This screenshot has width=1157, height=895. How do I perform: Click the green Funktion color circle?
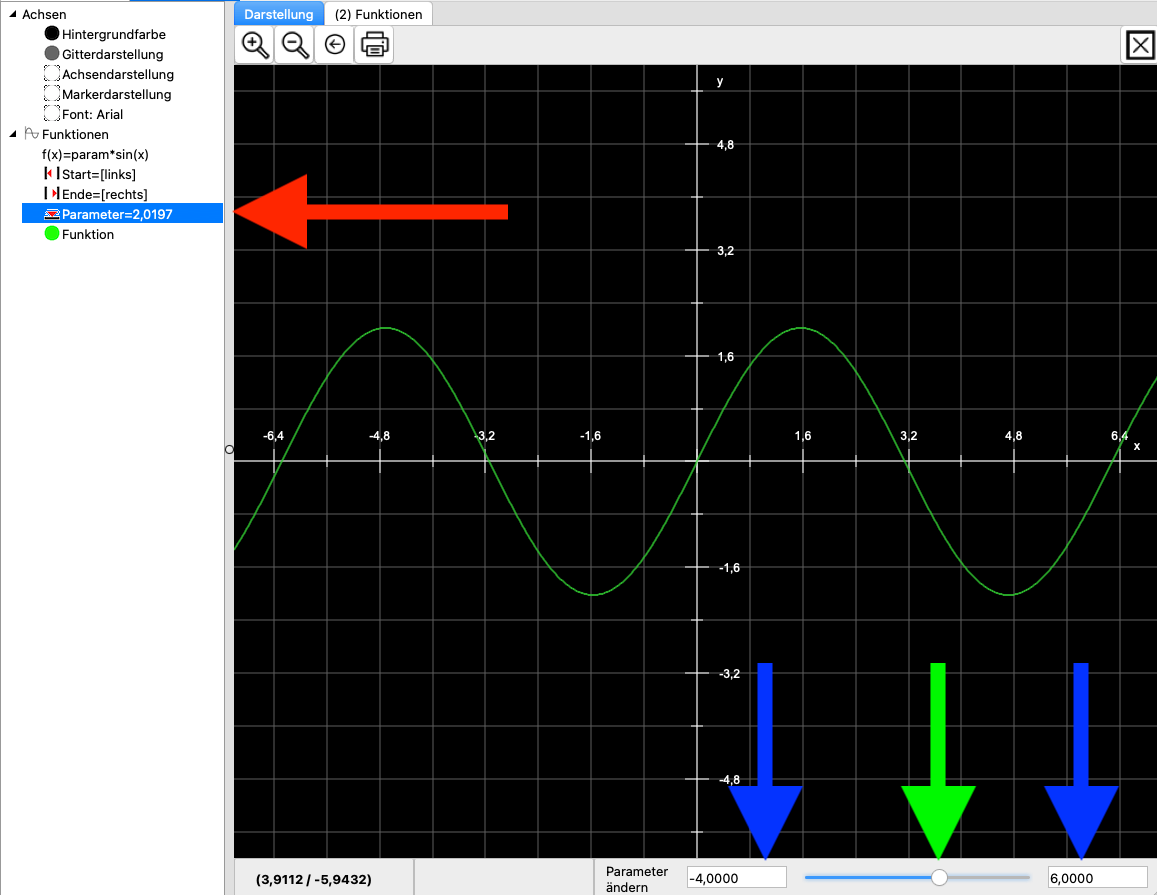point(52,234)
